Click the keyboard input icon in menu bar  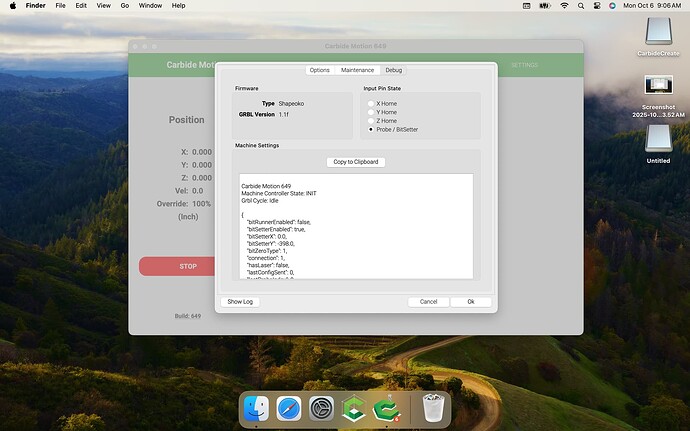coord(526,6)
